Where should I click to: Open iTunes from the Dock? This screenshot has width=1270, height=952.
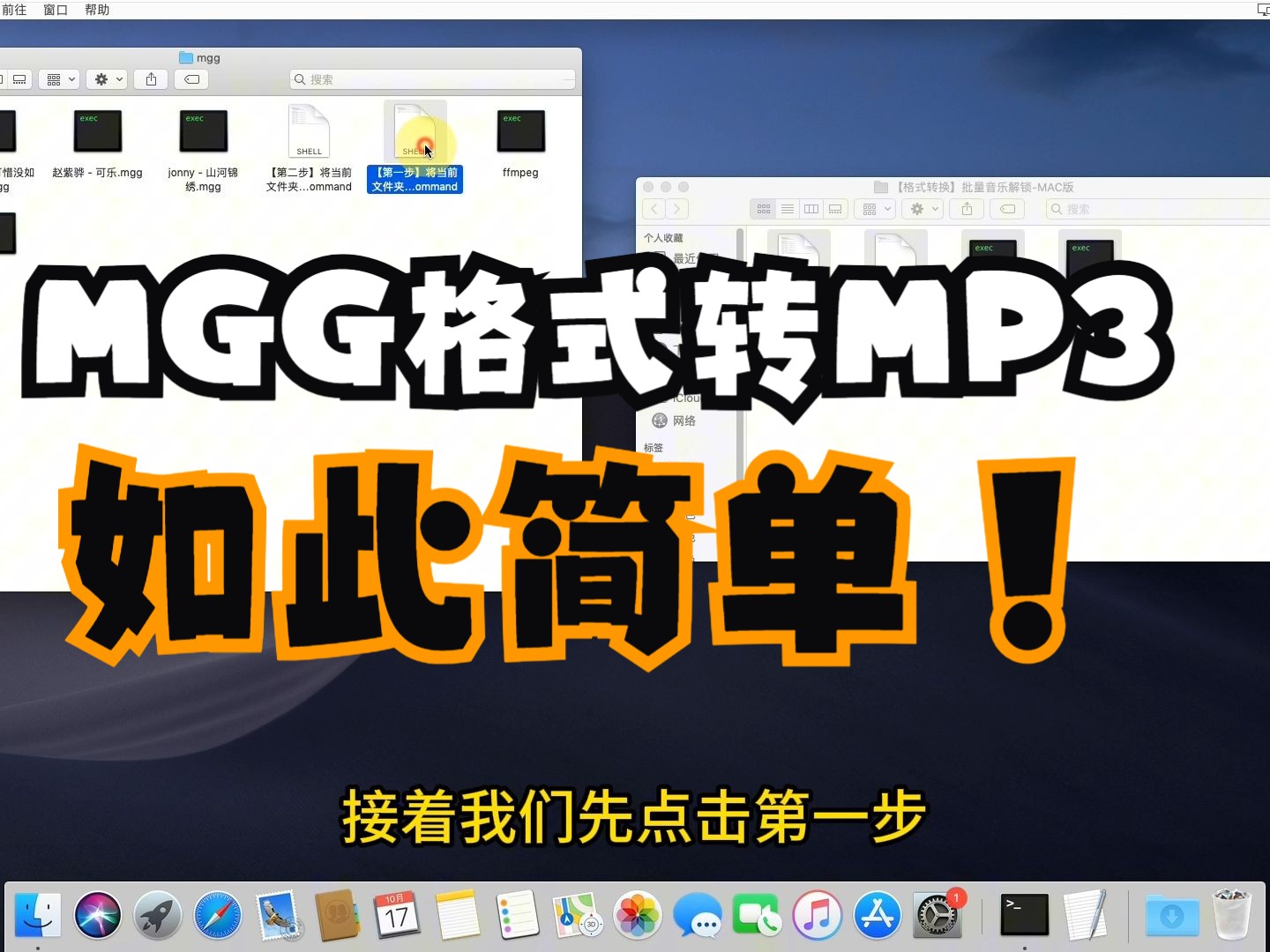(817, 915)
